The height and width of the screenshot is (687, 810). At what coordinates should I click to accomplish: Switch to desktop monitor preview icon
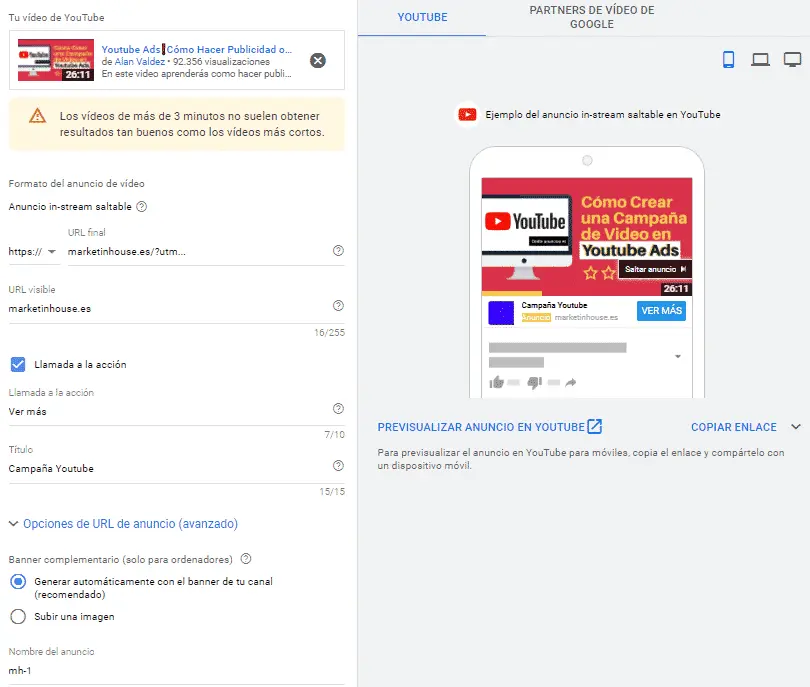coord(792,60)
